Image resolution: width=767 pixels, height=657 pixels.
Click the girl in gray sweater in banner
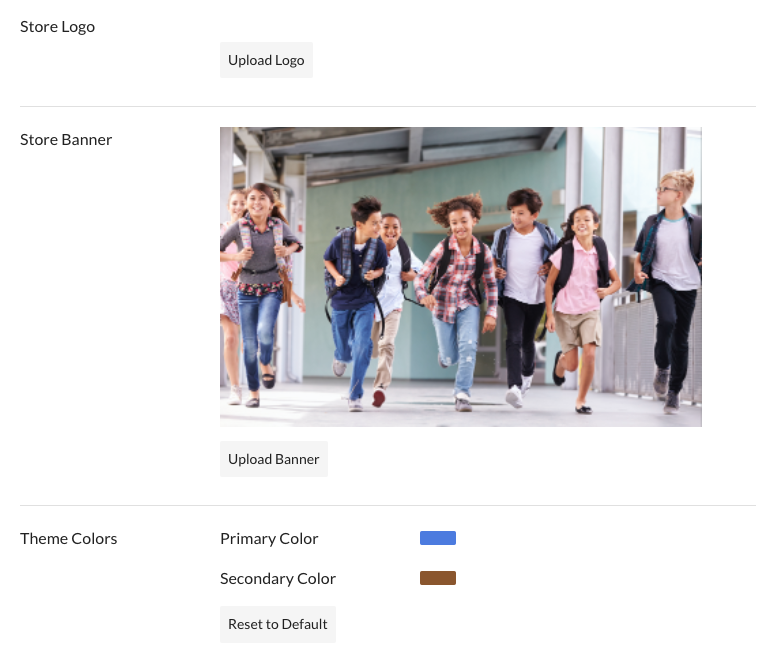[x=260, y=270]
